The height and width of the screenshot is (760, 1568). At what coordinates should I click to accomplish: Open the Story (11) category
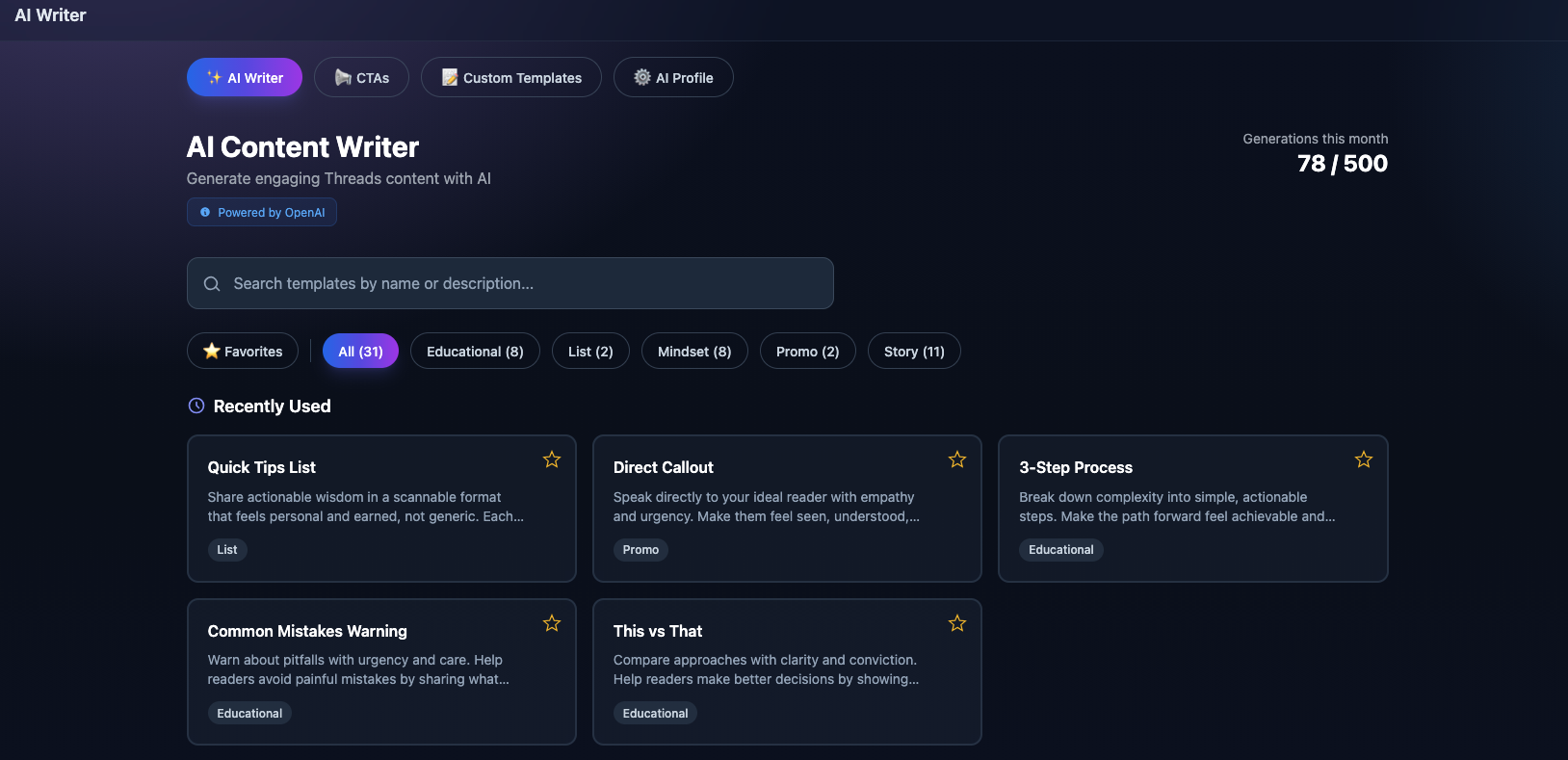pos(913,351)
